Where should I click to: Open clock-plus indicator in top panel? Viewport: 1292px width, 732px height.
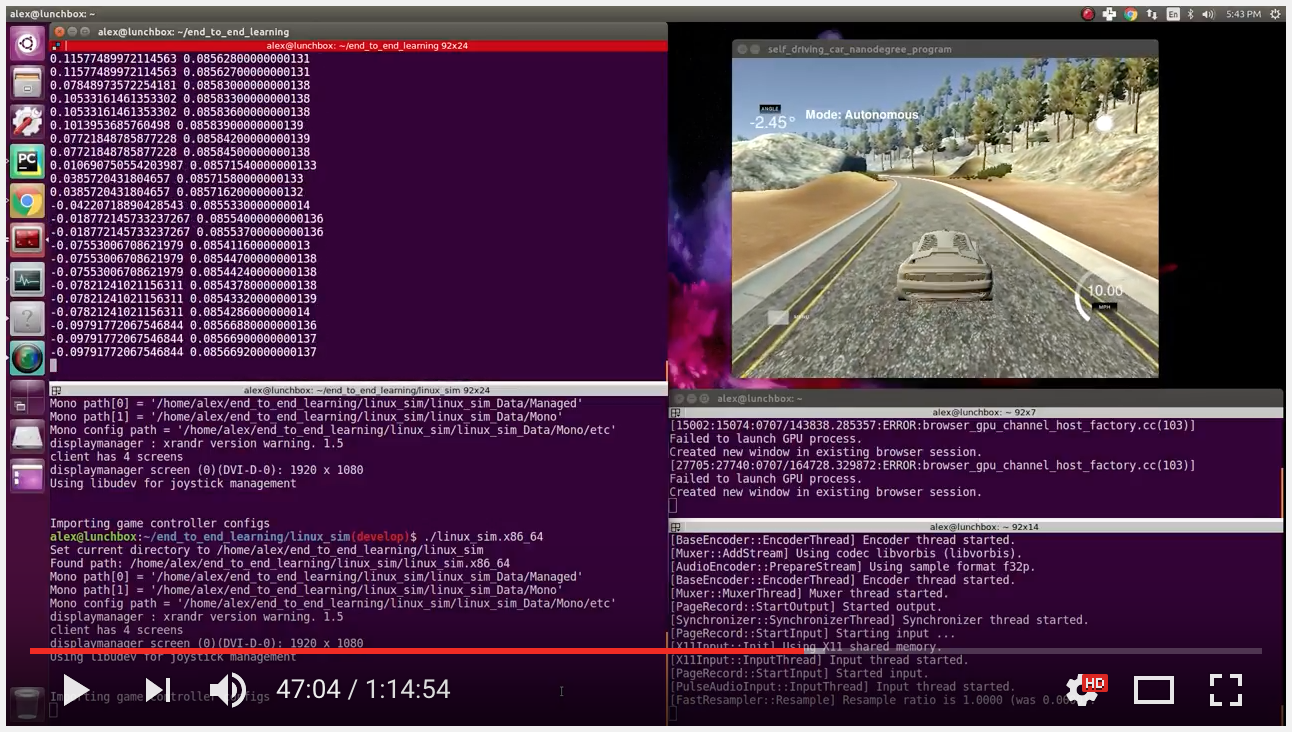tap(1109, 14)
